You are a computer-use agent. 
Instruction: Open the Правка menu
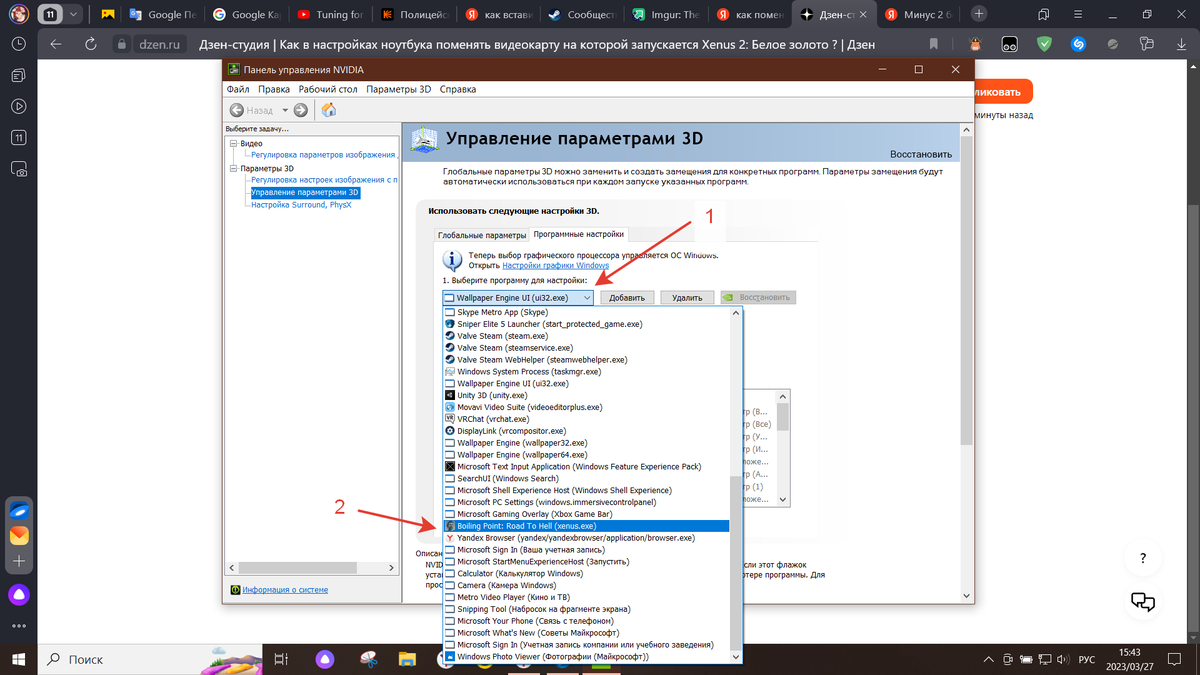[274, 89]
